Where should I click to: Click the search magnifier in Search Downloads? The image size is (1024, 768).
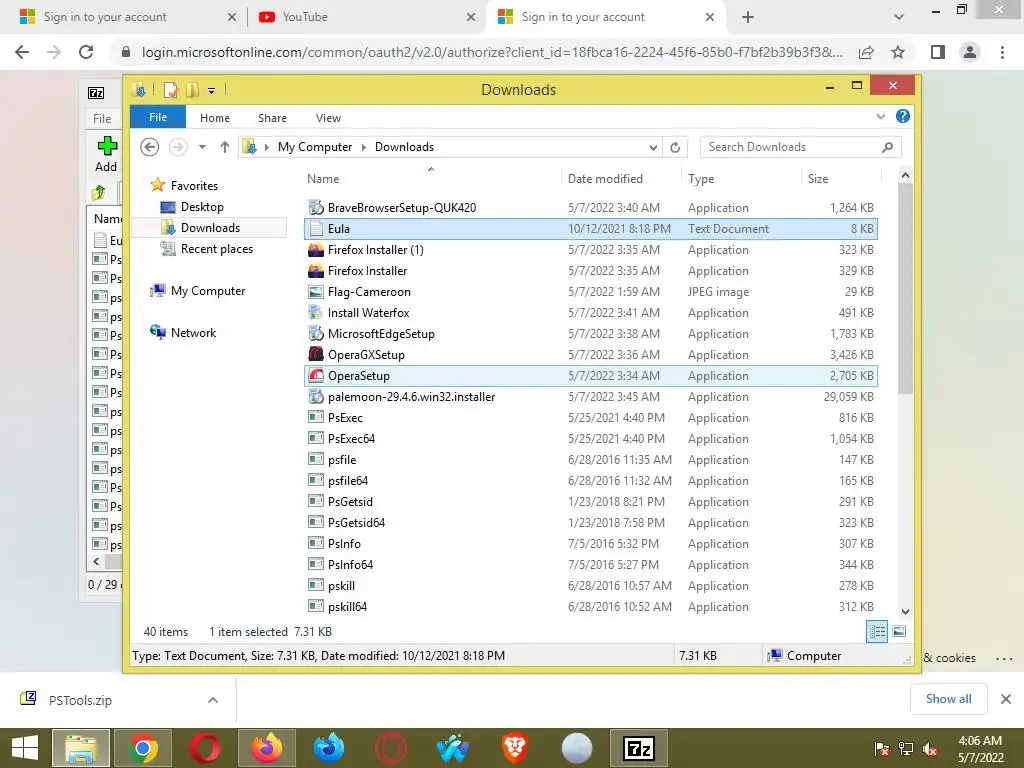pyautogui.click(x=887, y=147)
